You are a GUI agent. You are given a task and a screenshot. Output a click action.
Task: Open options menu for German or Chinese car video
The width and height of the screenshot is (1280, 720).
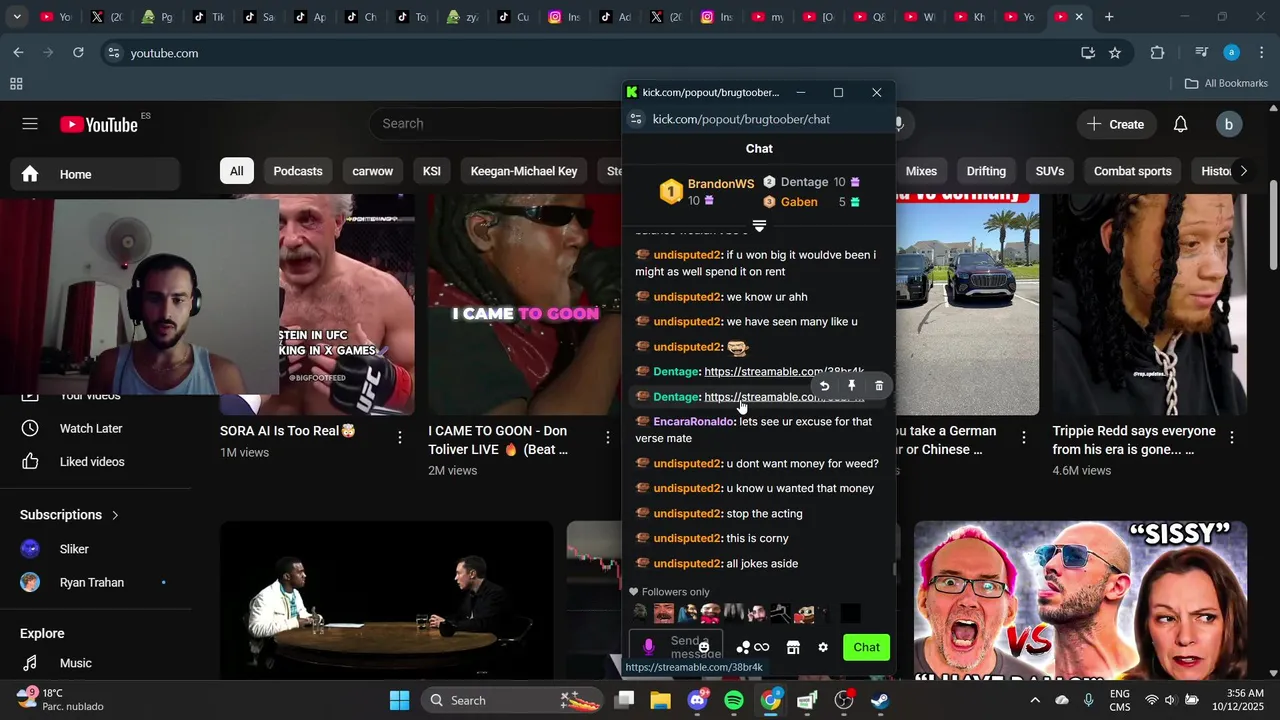pos(1024,438)
